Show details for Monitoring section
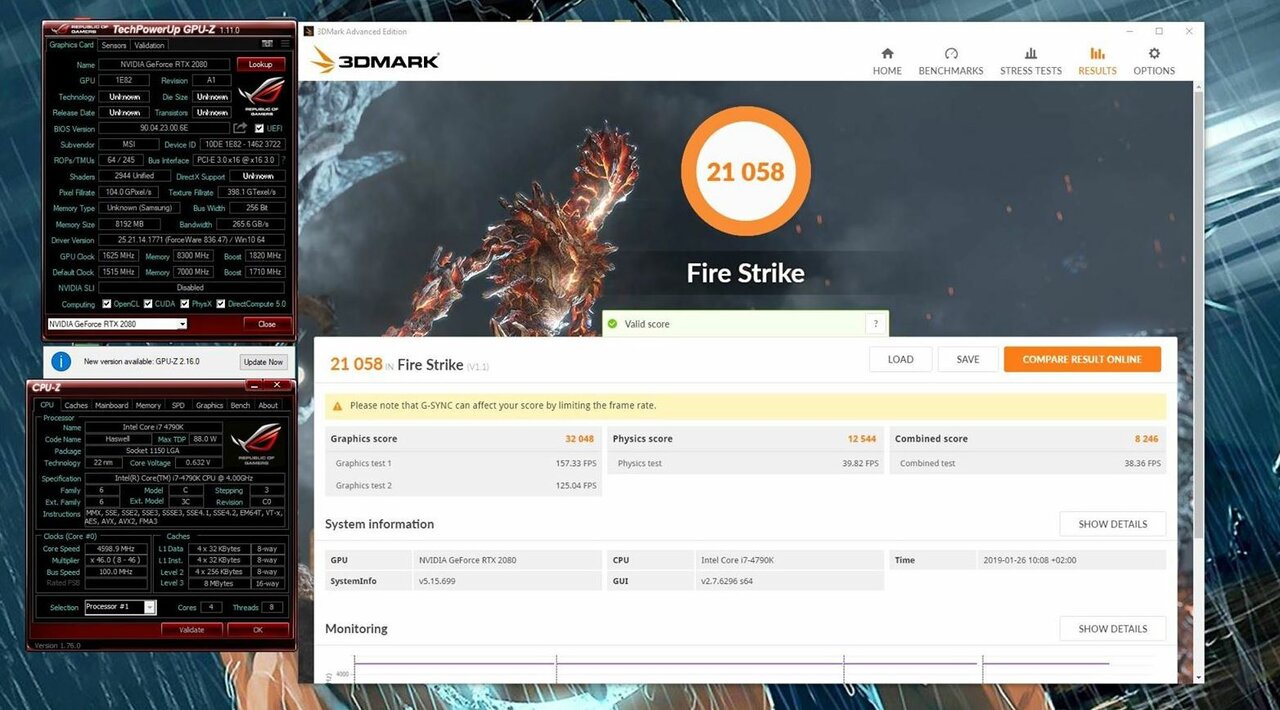 1112,629
